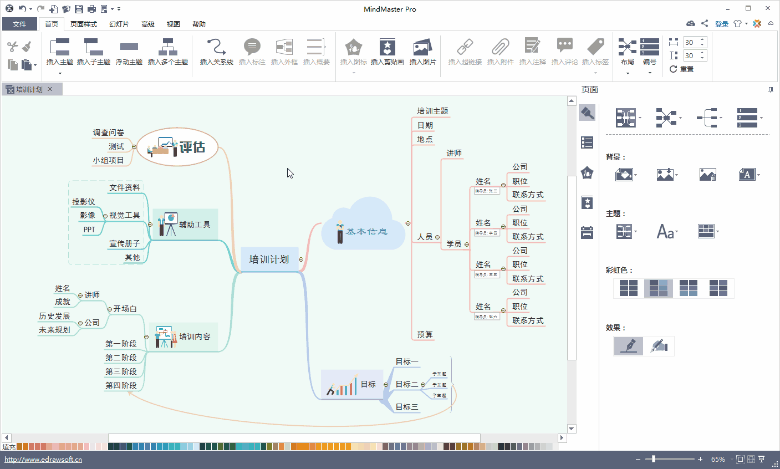Click the Insert Topic (插入主题) icon

pos(59,47)
